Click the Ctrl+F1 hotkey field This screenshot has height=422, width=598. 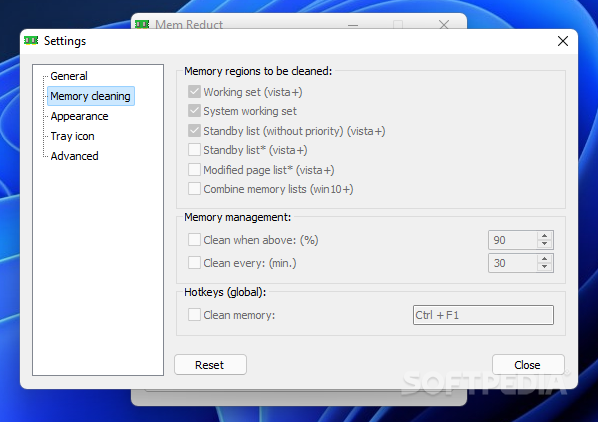coord(483,315)
